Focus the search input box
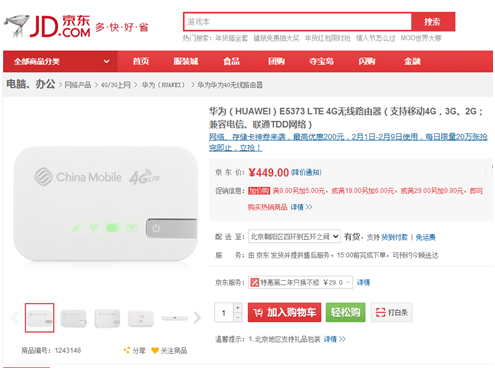This screenshot has width=495, height=370. (297, 22)
